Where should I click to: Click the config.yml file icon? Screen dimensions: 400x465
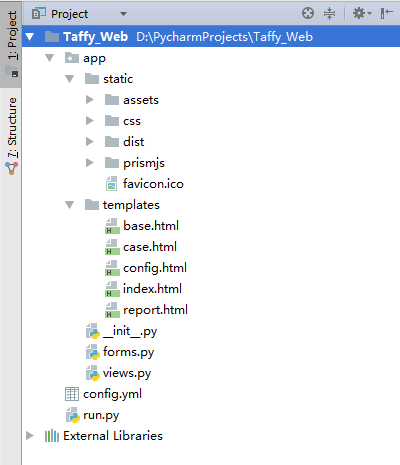(x=72, y=394)
